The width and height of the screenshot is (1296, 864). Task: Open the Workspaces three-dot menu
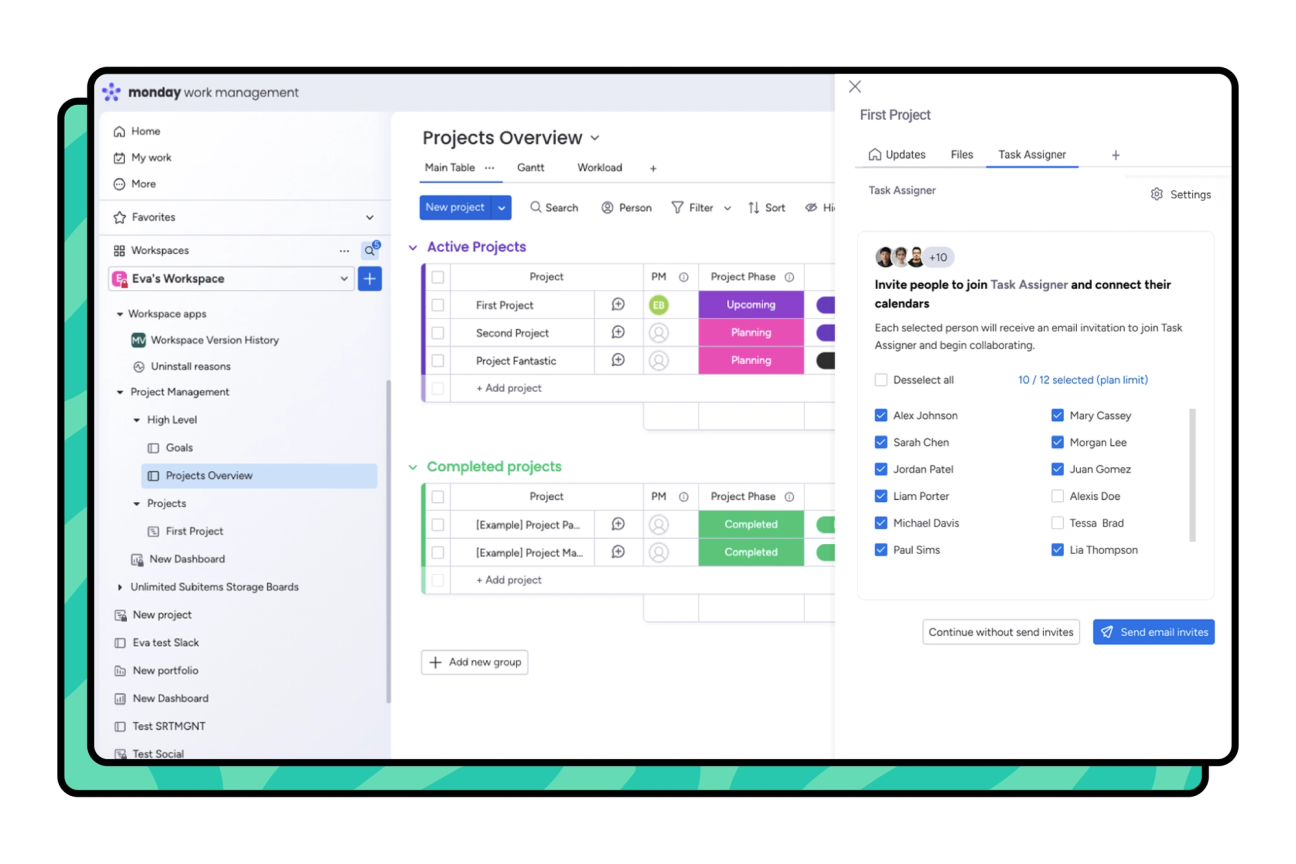pyautogui.click(x=344, y=251)
